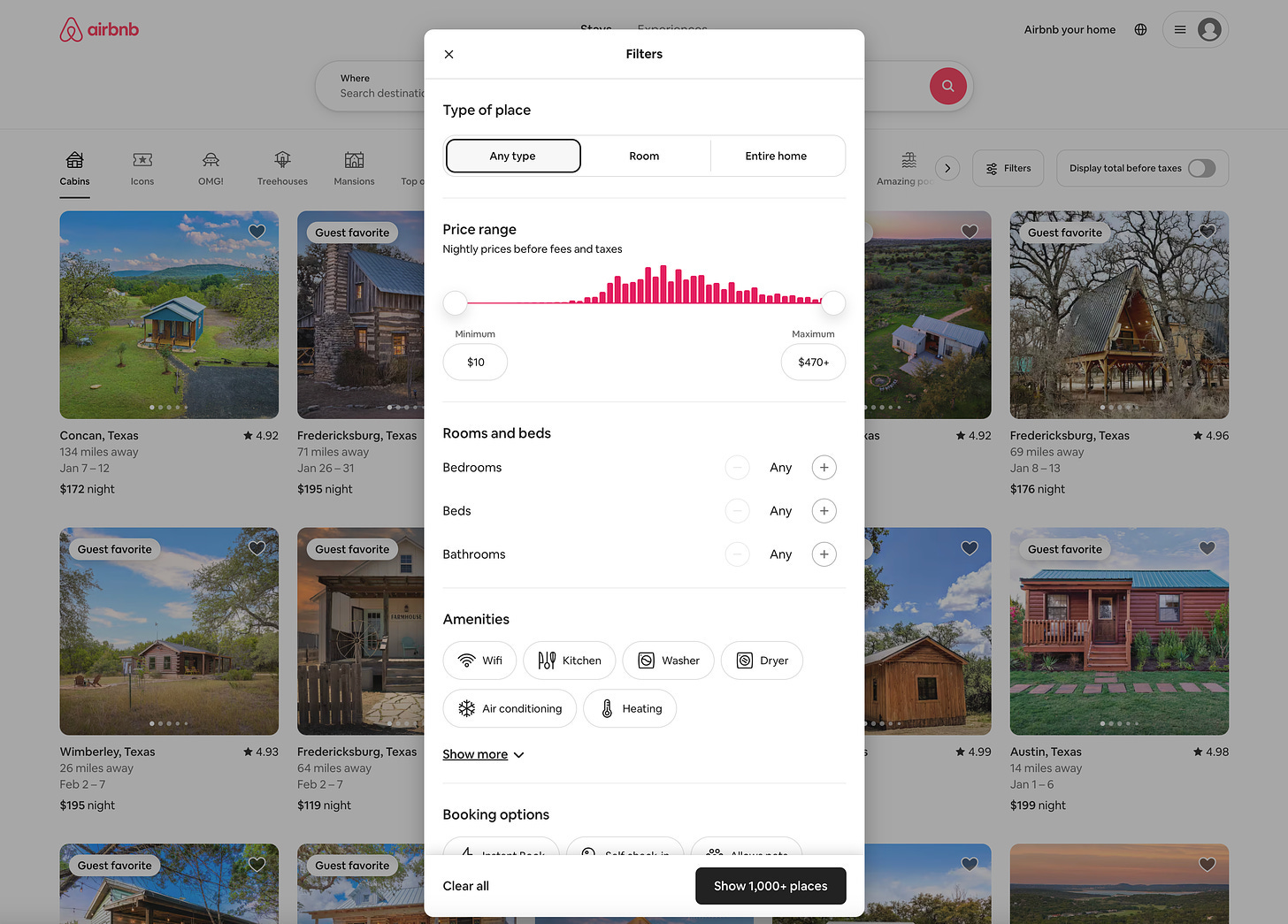Click the Show 1,000+ places button
This screenshot has width=1288, height=924.
pyautogui.click(x=770, y=886)
